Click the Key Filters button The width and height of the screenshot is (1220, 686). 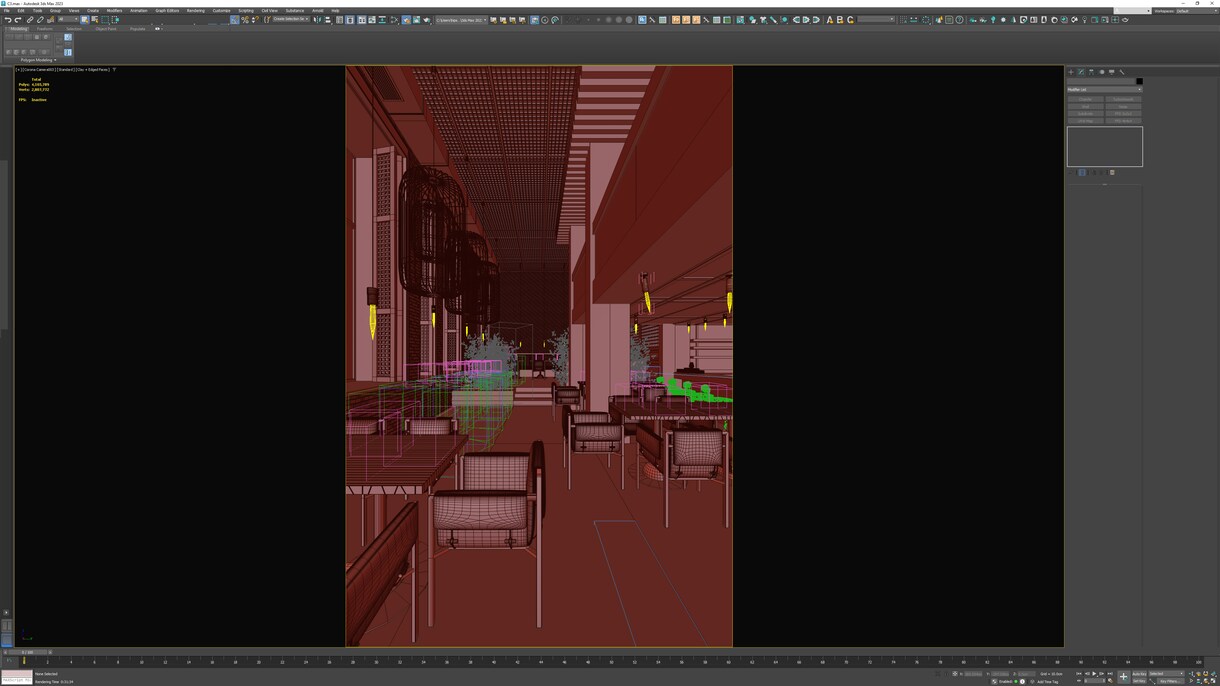pyautogui.click(x=1171, y=681)
